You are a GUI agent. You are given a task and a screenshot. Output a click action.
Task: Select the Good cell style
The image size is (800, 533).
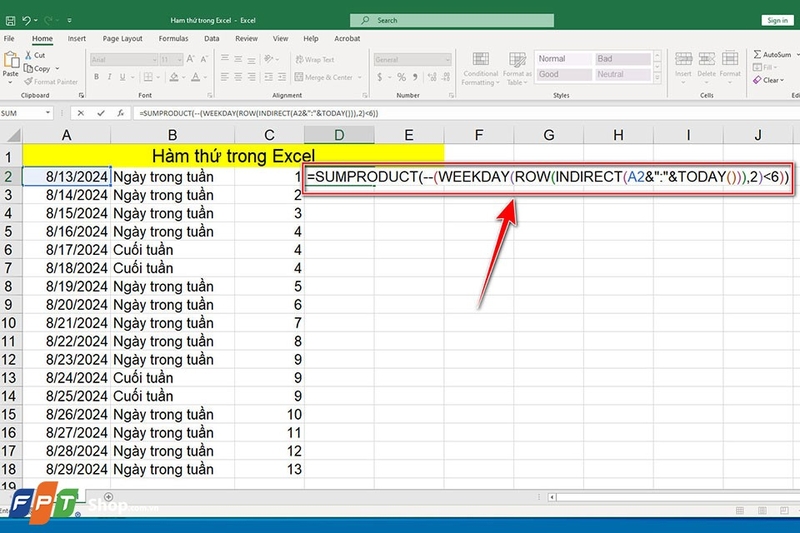click(563, 74)
